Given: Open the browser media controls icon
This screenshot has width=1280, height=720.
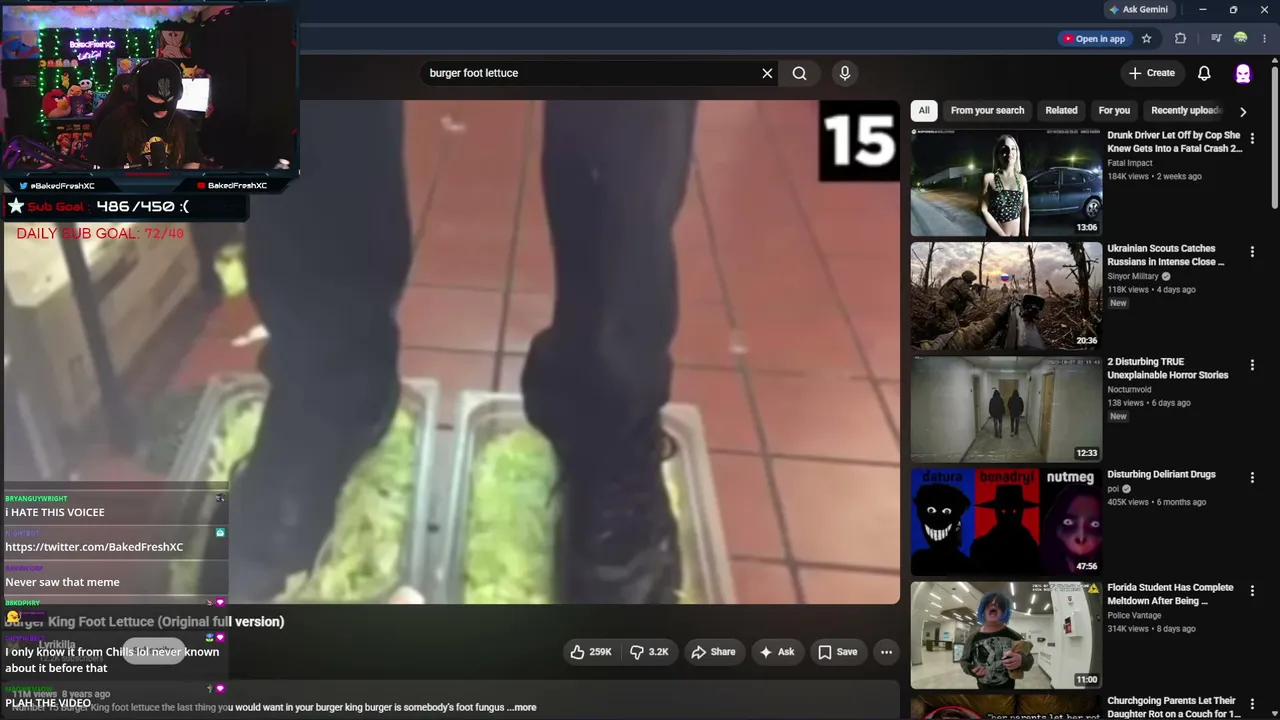Looking at the screenshot, I should click(x=1216, y=39).
